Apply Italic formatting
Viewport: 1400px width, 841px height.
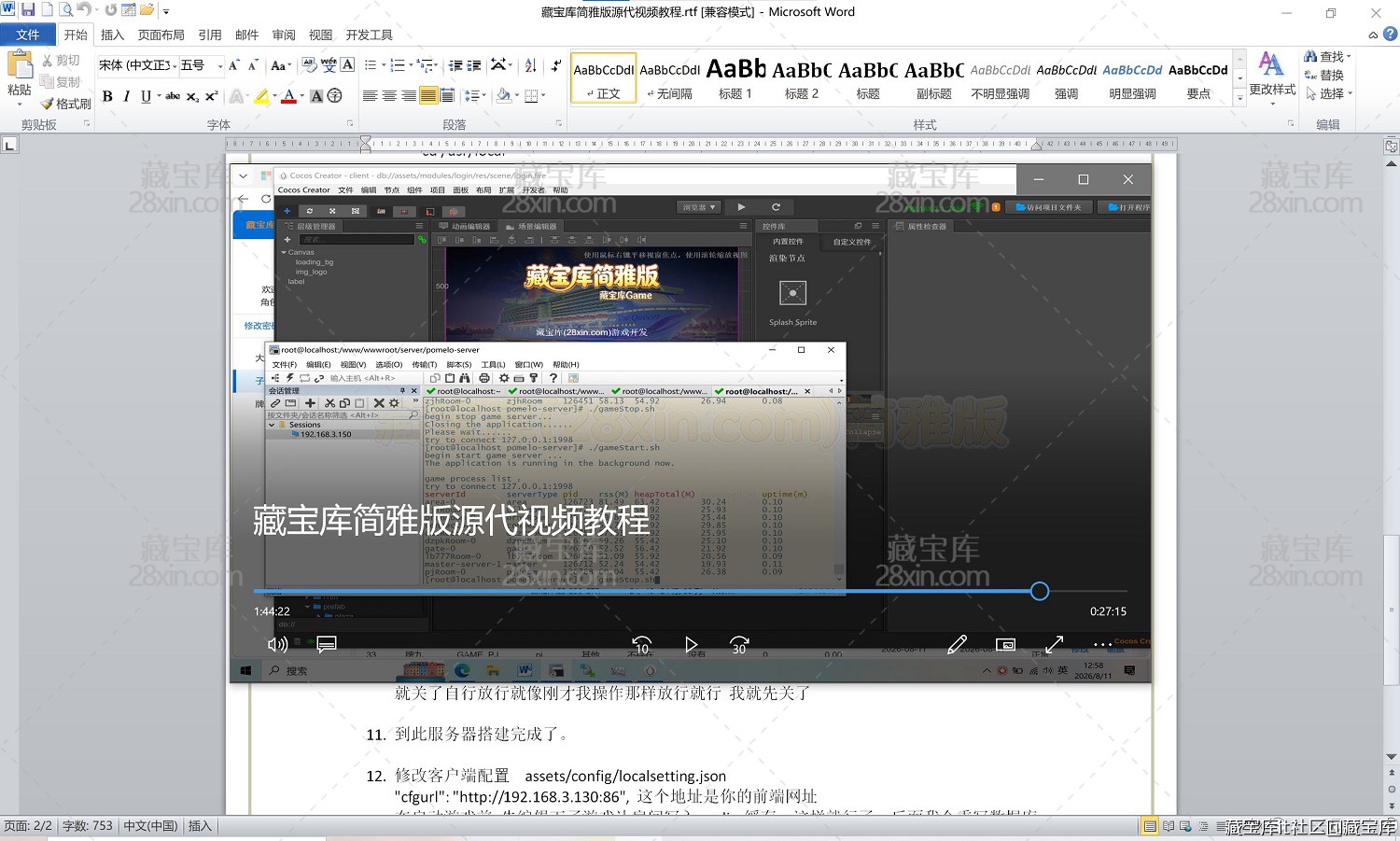[126, 96]
